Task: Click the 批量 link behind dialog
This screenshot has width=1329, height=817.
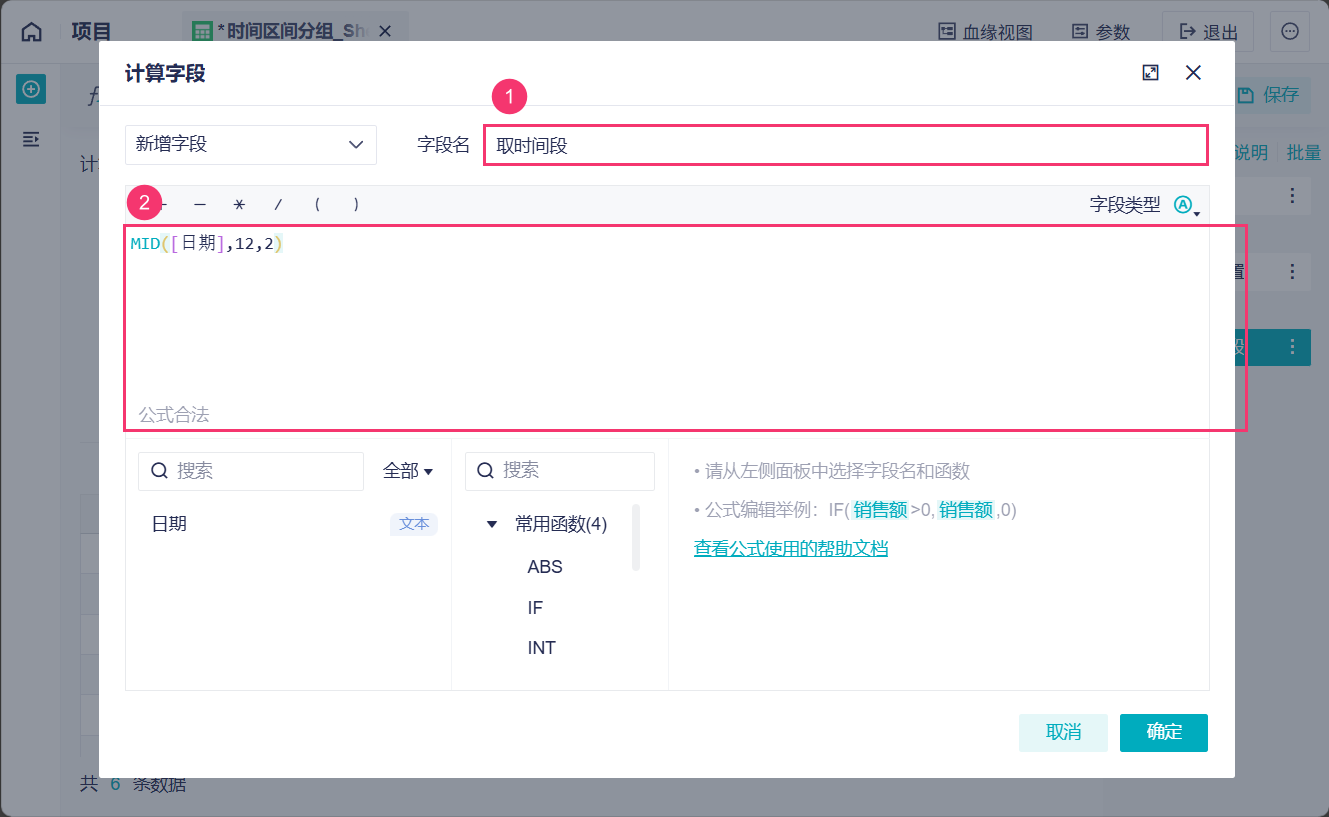Action: point(1304,153)
